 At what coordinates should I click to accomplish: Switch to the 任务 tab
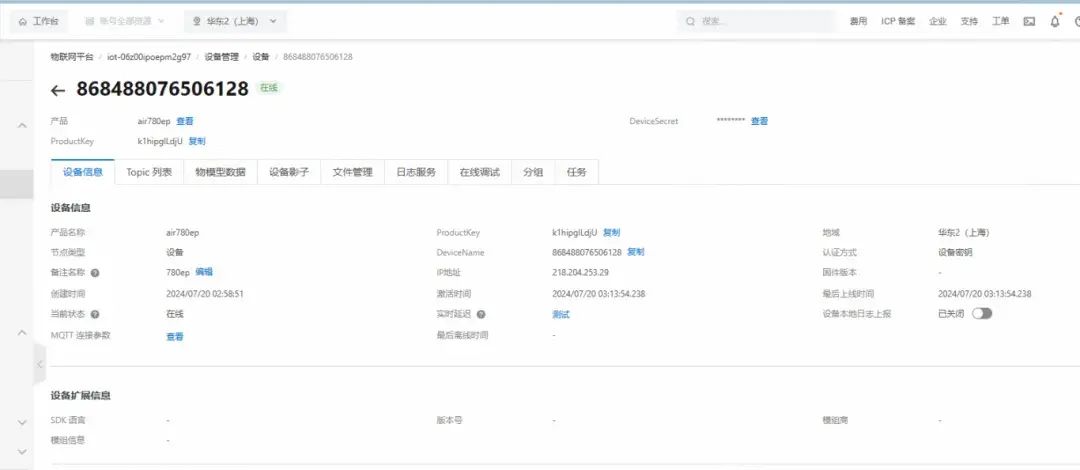[577, 172]
